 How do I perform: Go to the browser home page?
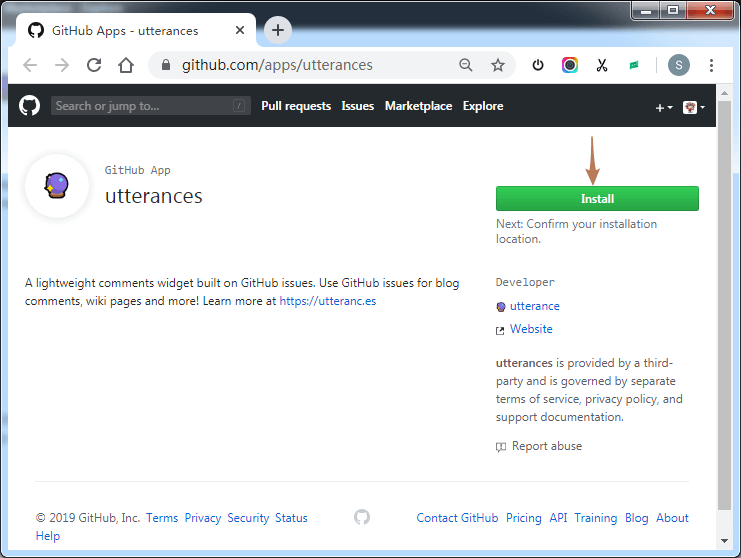click(126, 65)
